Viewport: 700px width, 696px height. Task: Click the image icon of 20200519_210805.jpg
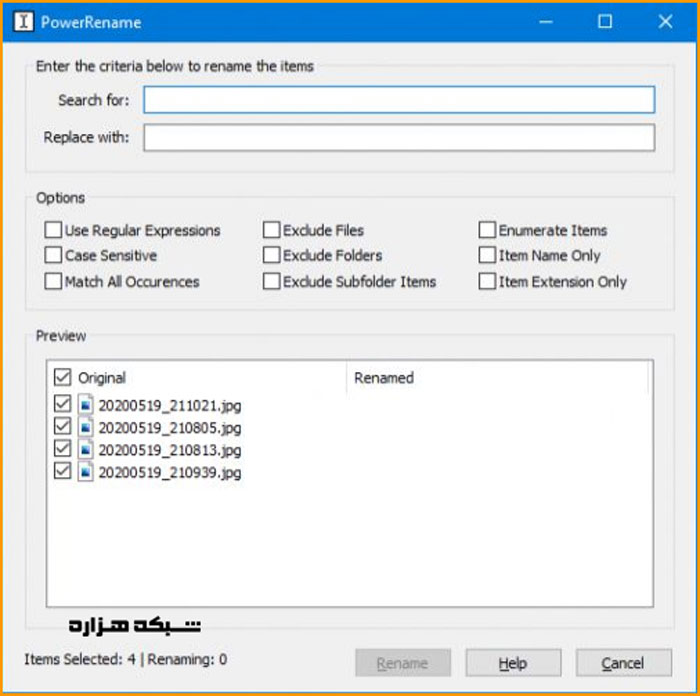pos(85,427)
